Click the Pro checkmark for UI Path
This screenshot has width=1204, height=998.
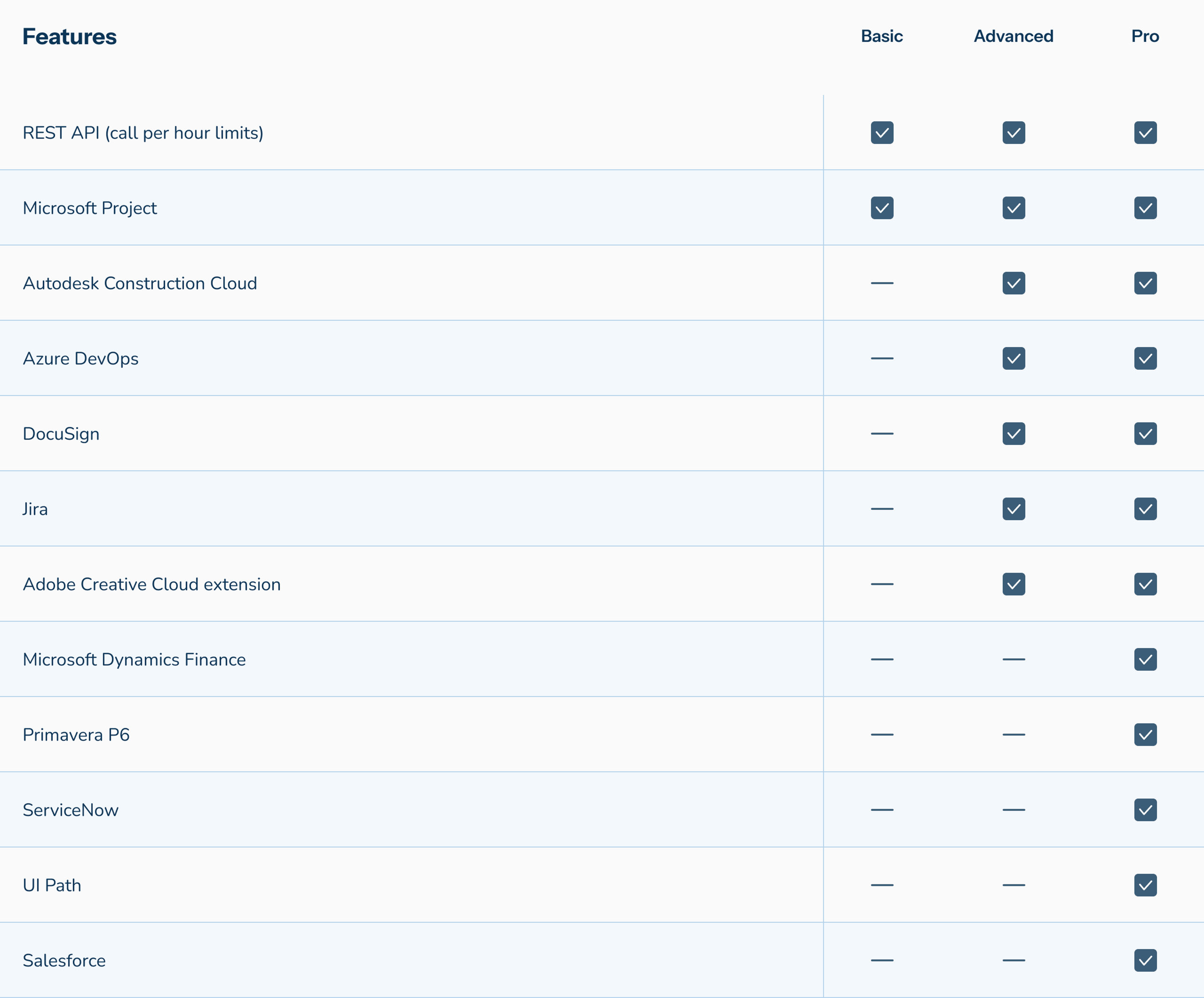(x=1146, y=885)
